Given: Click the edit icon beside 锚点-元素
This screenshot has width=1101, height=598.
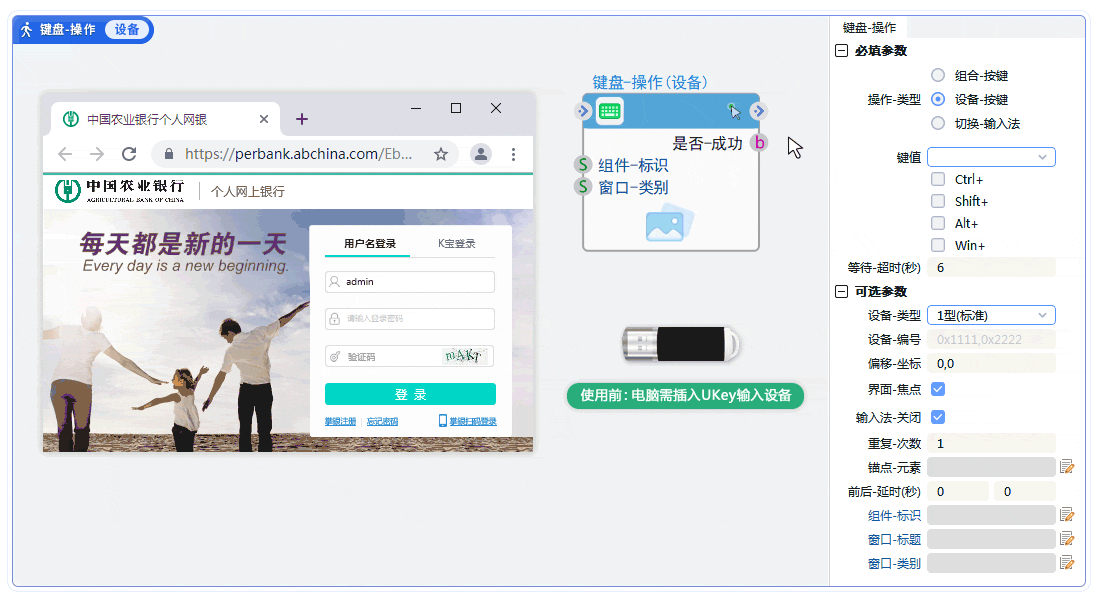Looking at the screenshot, I should click(1067, 467).
